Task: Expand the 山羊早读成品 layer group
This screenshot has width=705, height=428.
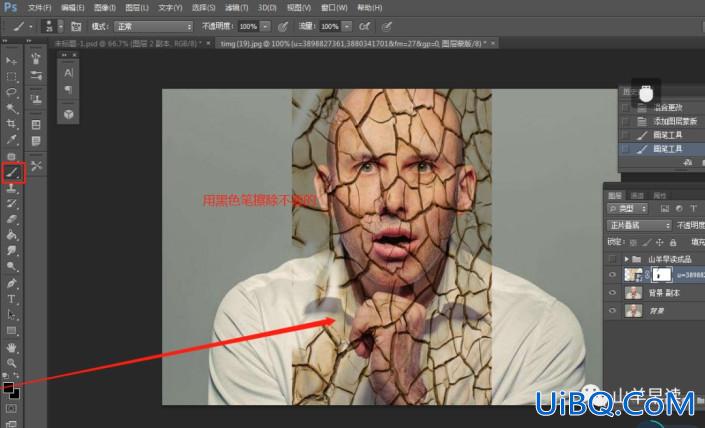Action: (x=626, y=259)
